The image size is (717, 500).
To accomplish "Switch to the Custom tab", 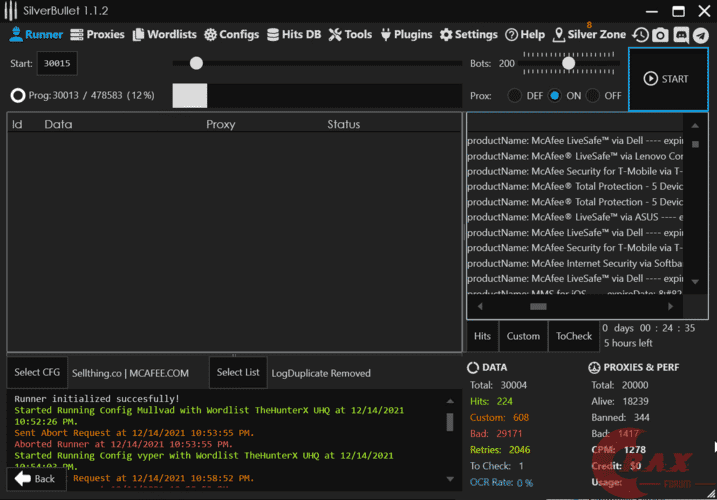I will (x=523, y=336).
